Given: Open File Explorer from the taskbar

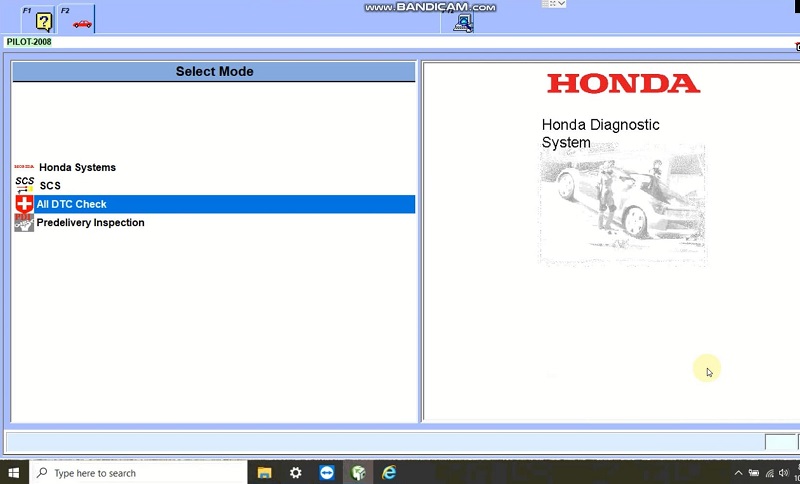Looking at the screenshot, I should (x=264, y=473).
